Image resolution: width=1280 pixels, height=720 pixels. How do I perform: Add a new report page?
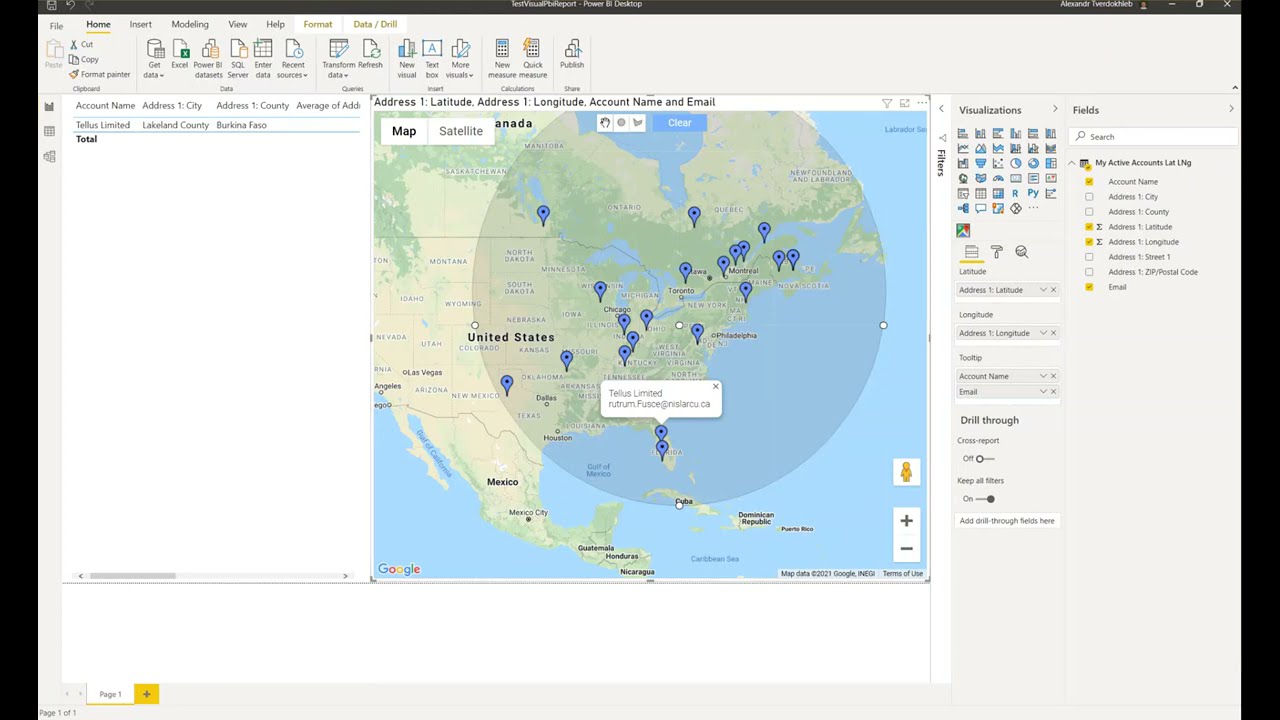[146, 694]
